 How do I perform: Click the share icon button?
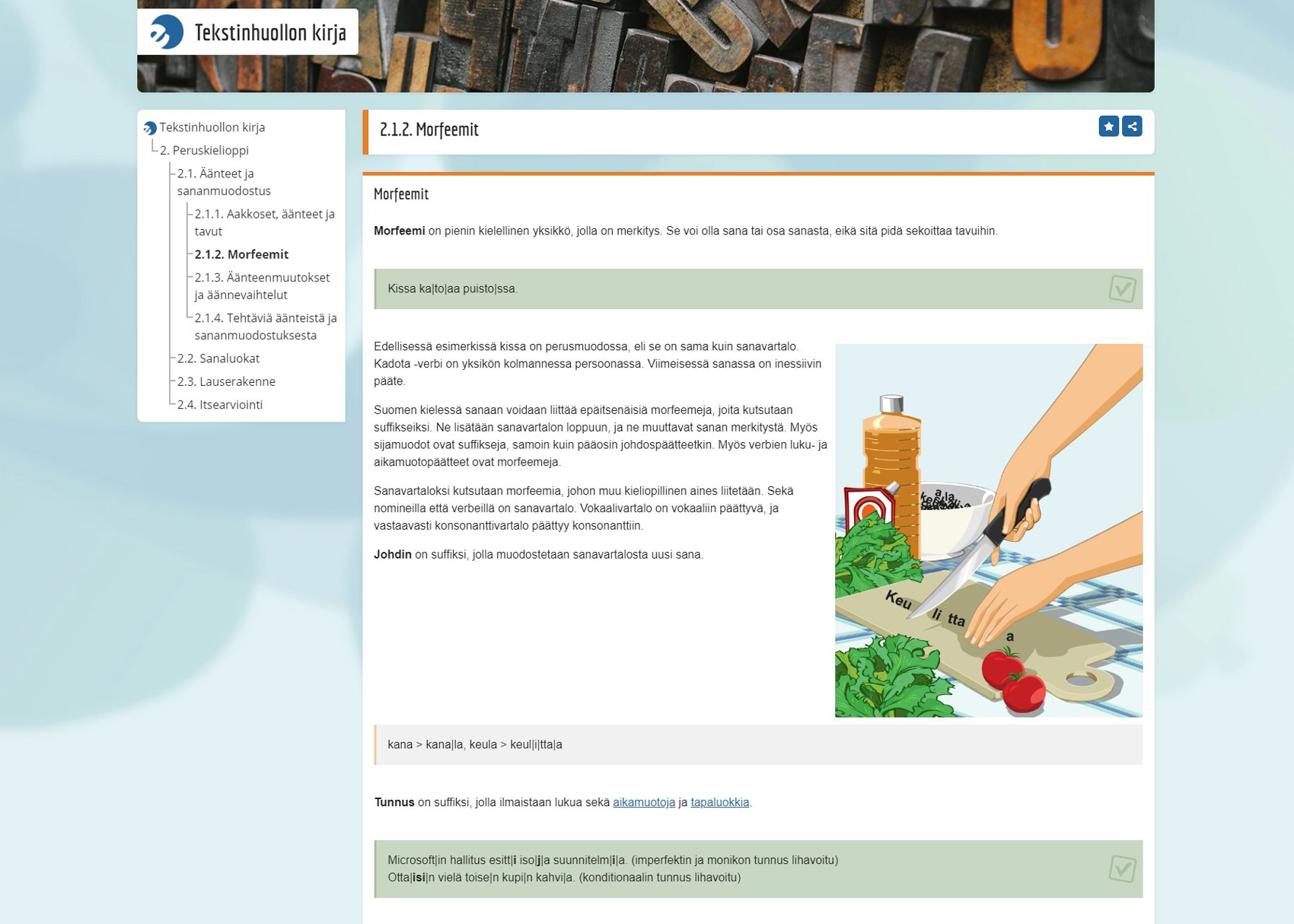pyautogui.click(x=1132, y=126)
